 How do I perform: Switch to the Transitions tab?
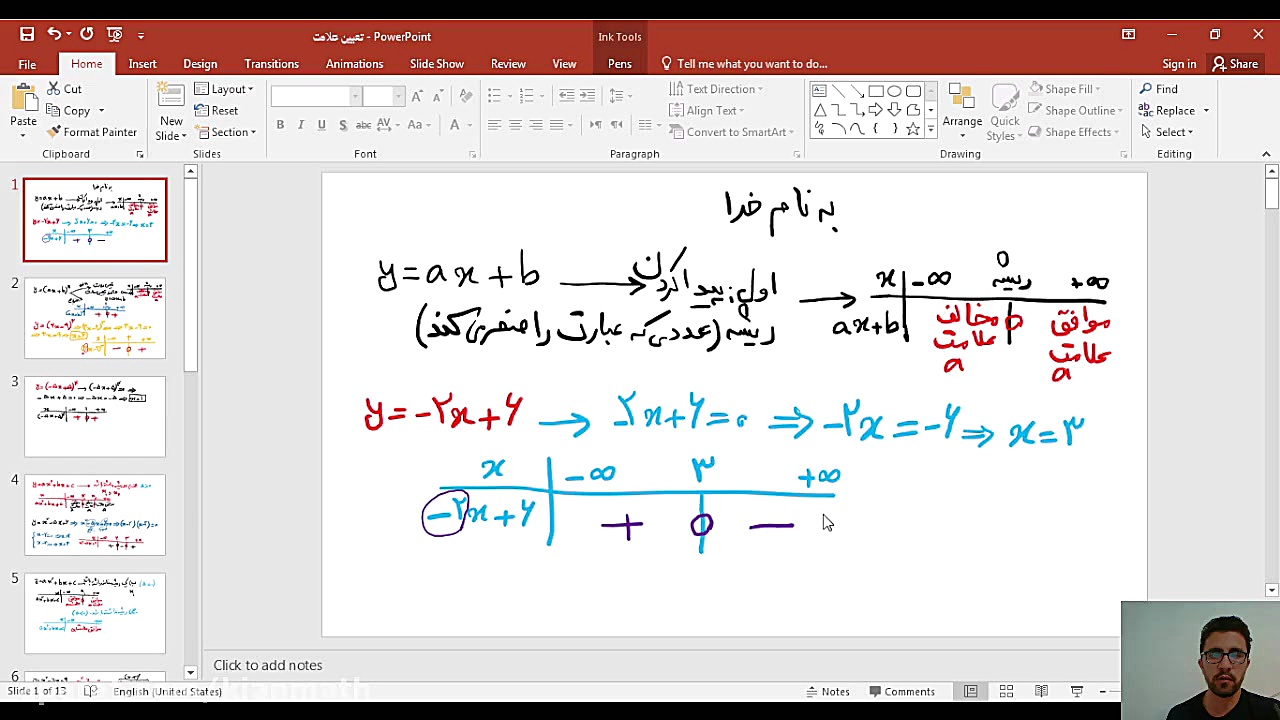(x=271, y=64)
